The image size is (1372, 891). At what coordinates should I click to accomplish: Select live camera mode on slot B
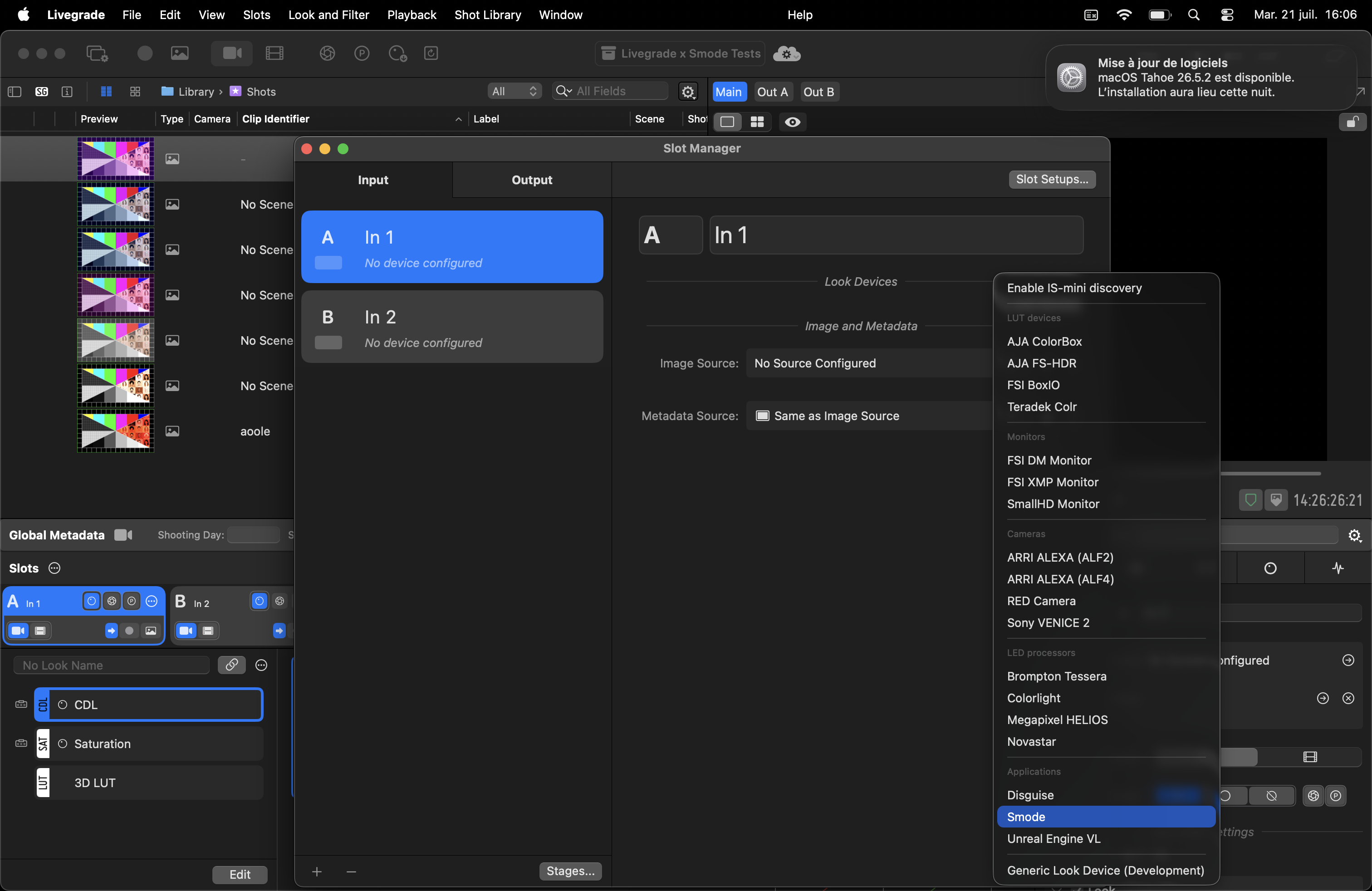click(x=186, y=631)
